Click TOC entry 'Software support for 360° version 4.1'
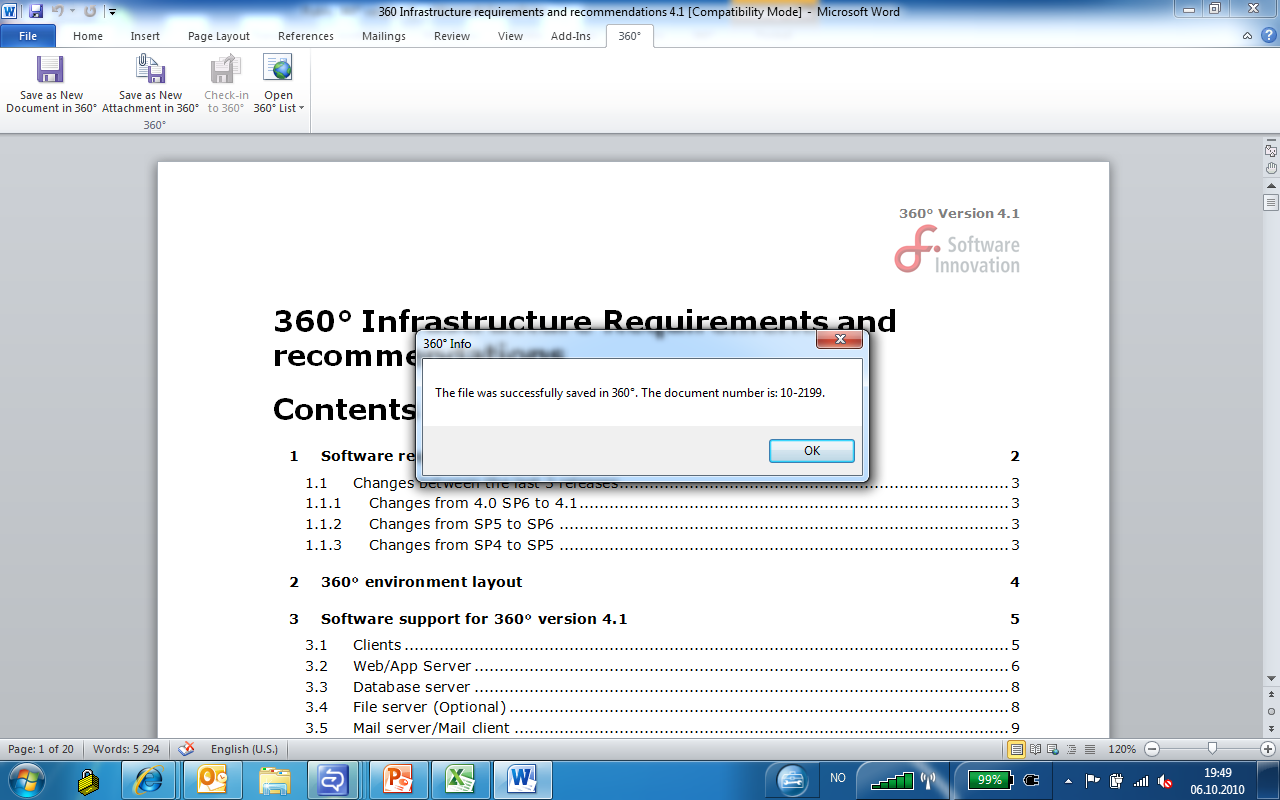This screenshot has height=800, width=1280. (474, 619)
